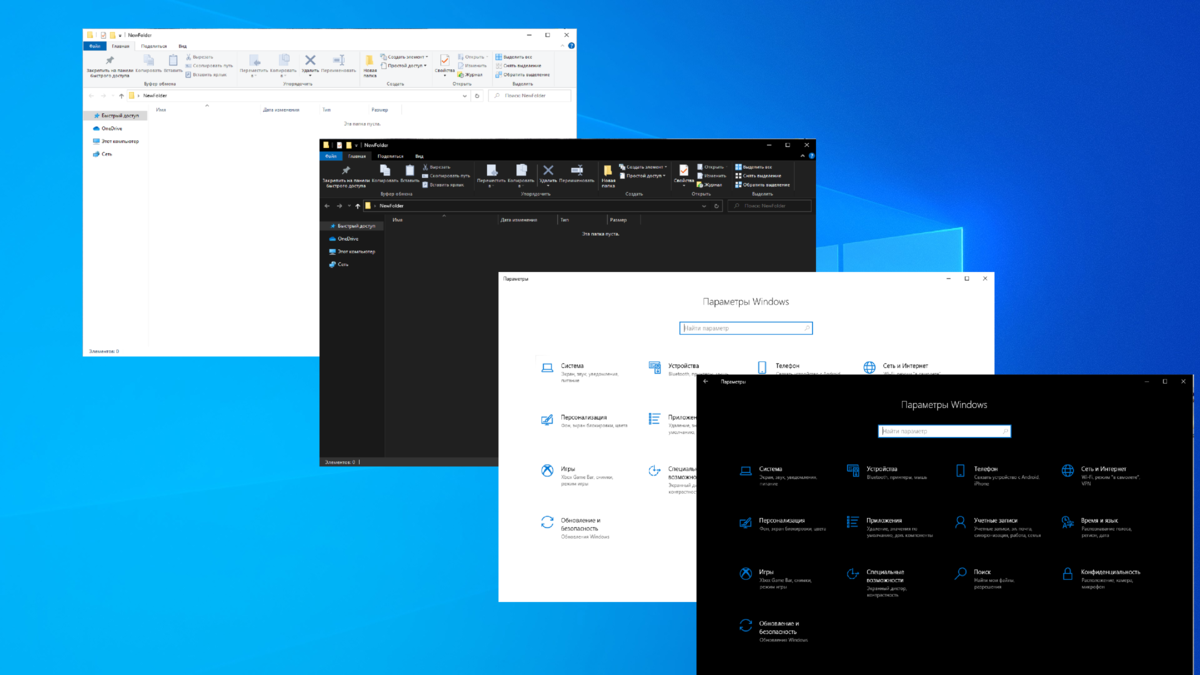Open Система in light Settings window
Viewport: 1200px width, 675px height.
(x=581, y=370)
